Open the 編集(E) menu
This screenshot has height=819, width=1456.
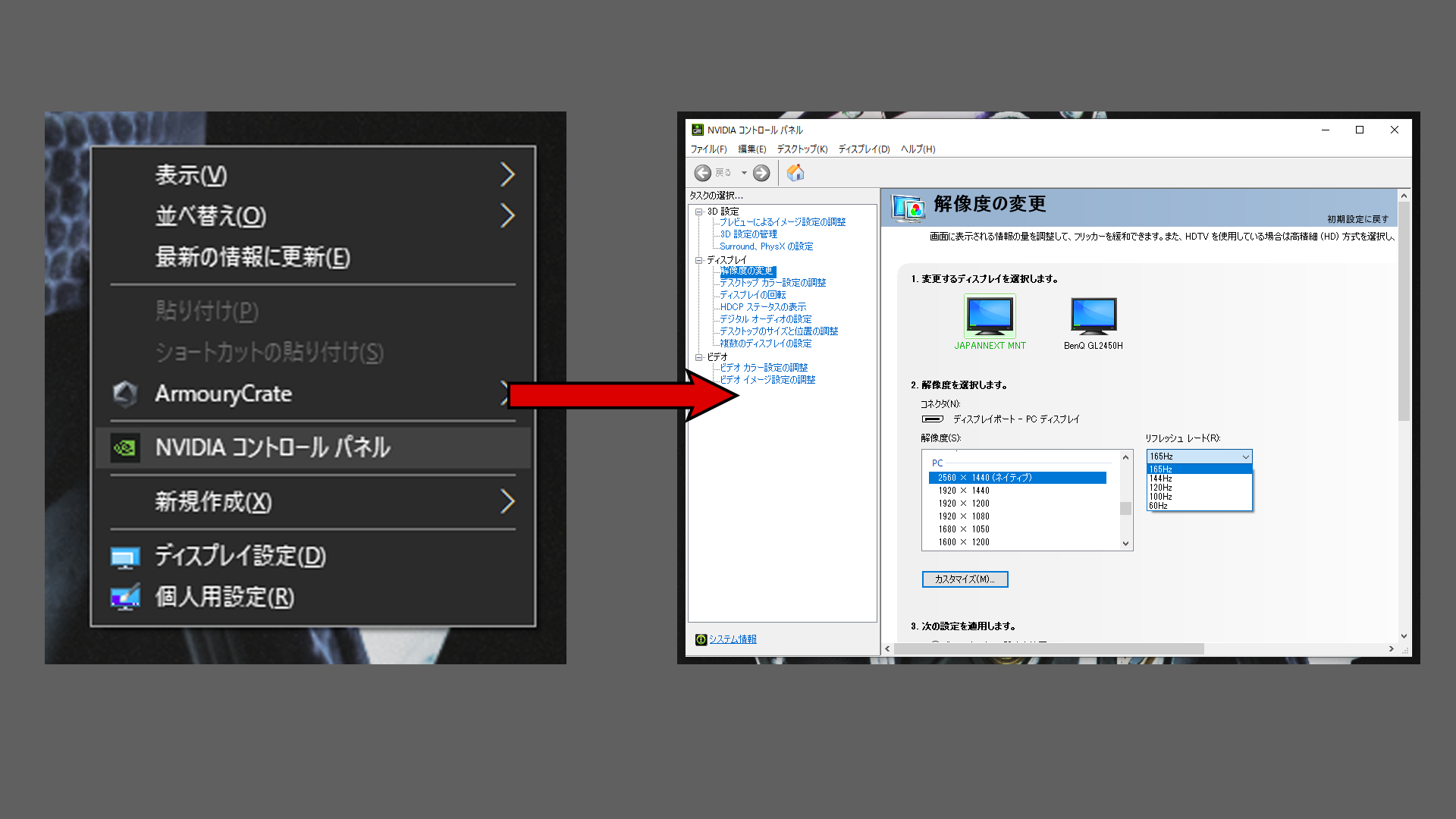tap(752, 149)
